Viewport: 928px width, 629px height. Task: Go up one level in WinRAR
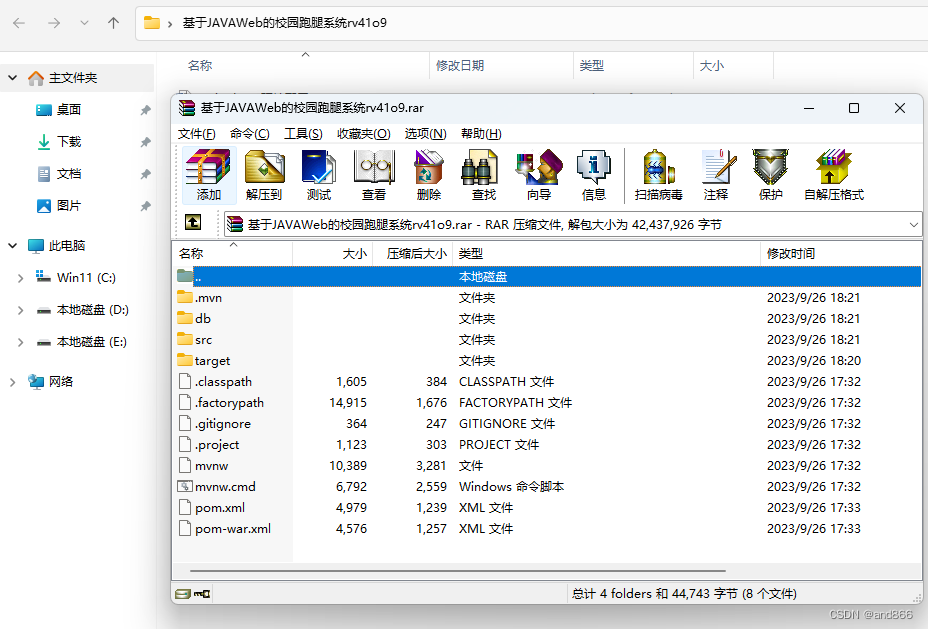point(193,222)
